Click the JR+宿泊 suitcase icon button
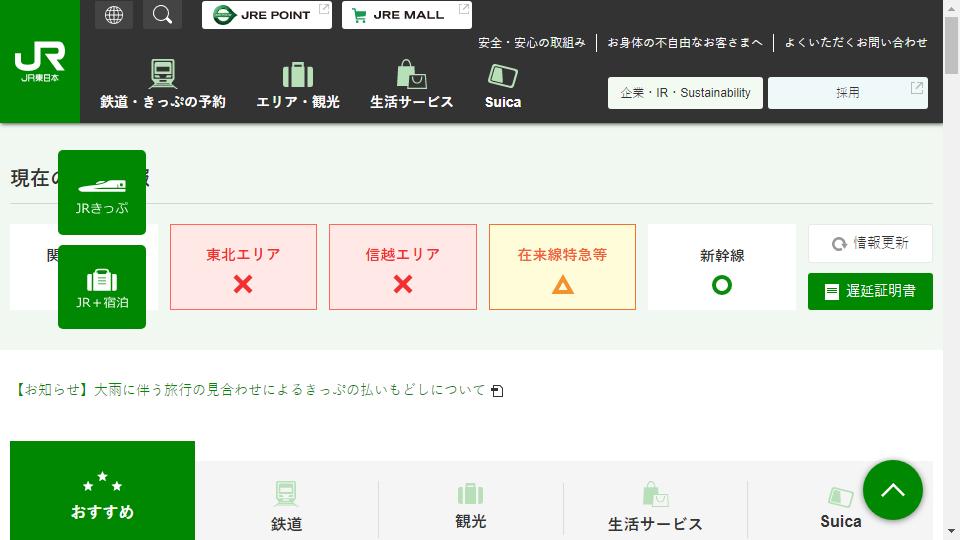The width and height of the screenshot is (960, 540). (102, 287)
